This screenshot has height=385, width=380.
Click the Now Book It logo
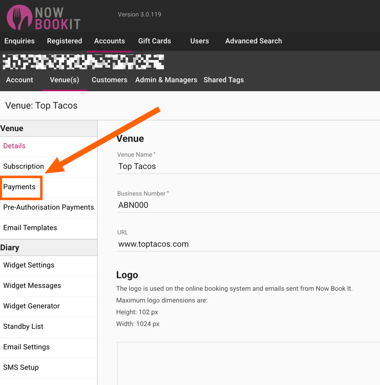click(44, 17)
